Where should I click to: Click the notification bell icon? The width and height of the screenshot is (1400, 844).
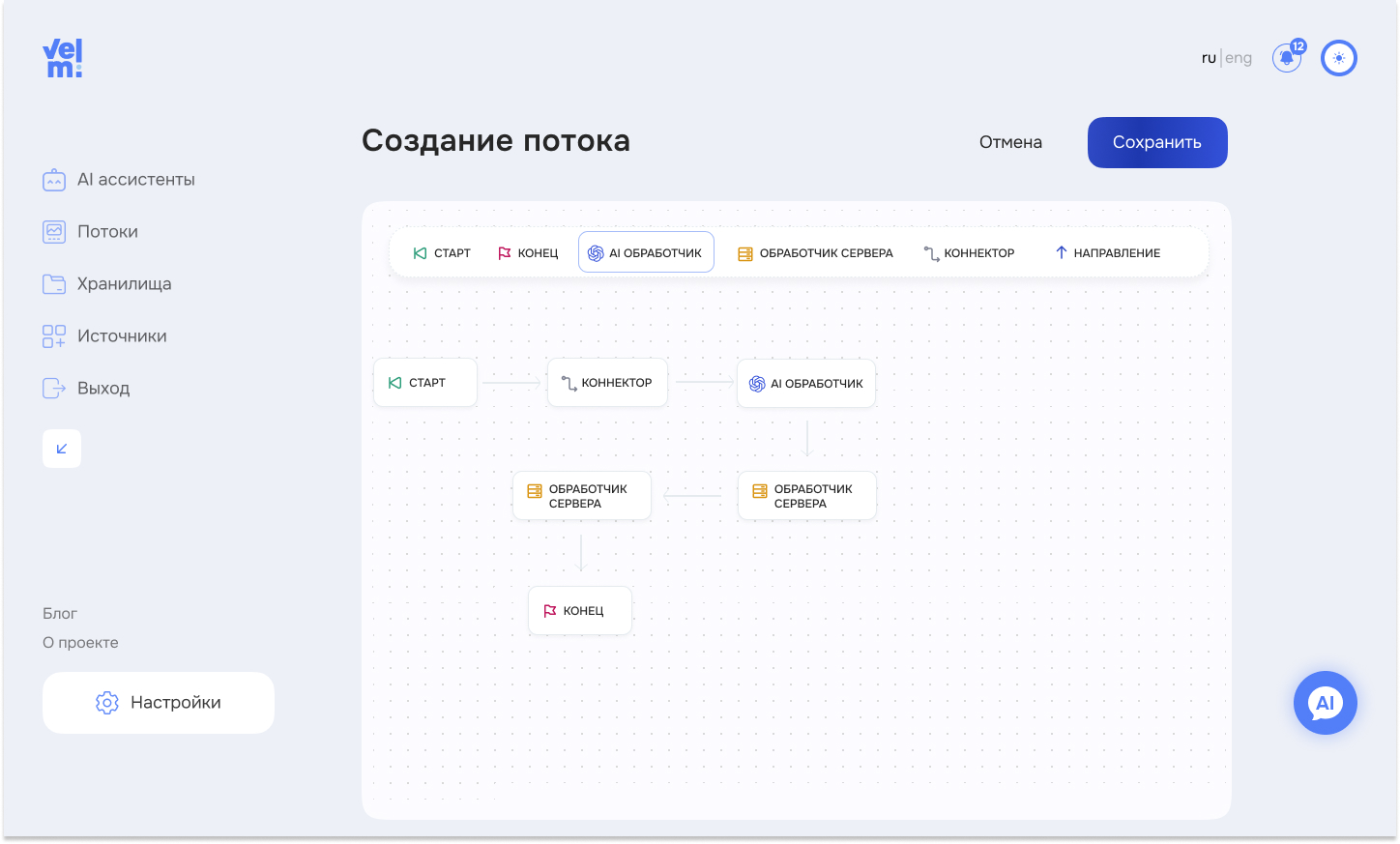tap(1286, 58)
